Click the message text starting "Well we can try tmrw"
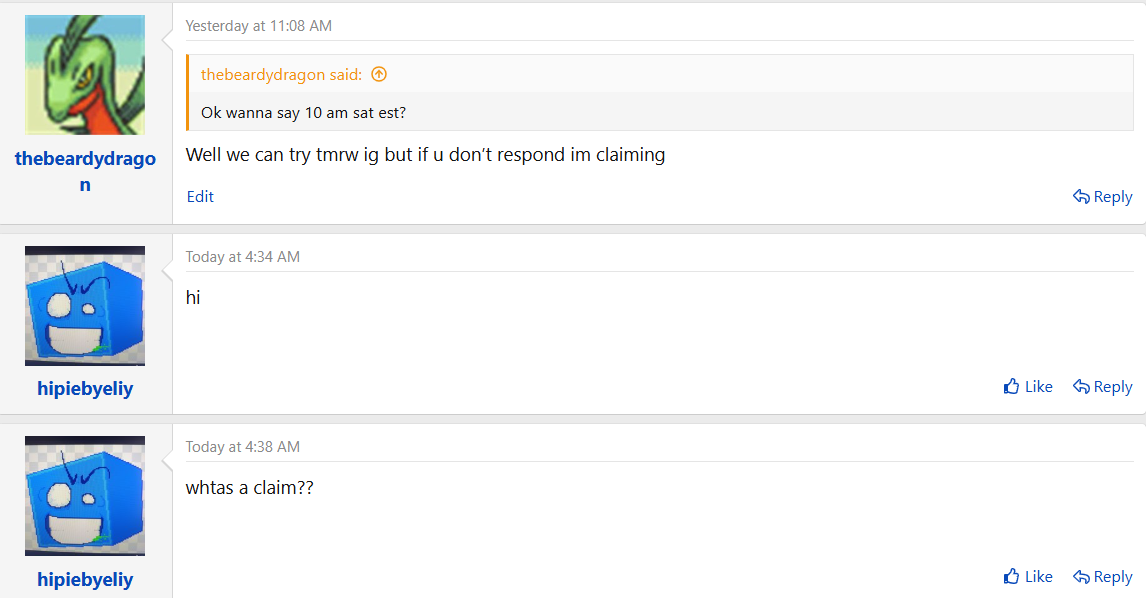 point(425,155)
